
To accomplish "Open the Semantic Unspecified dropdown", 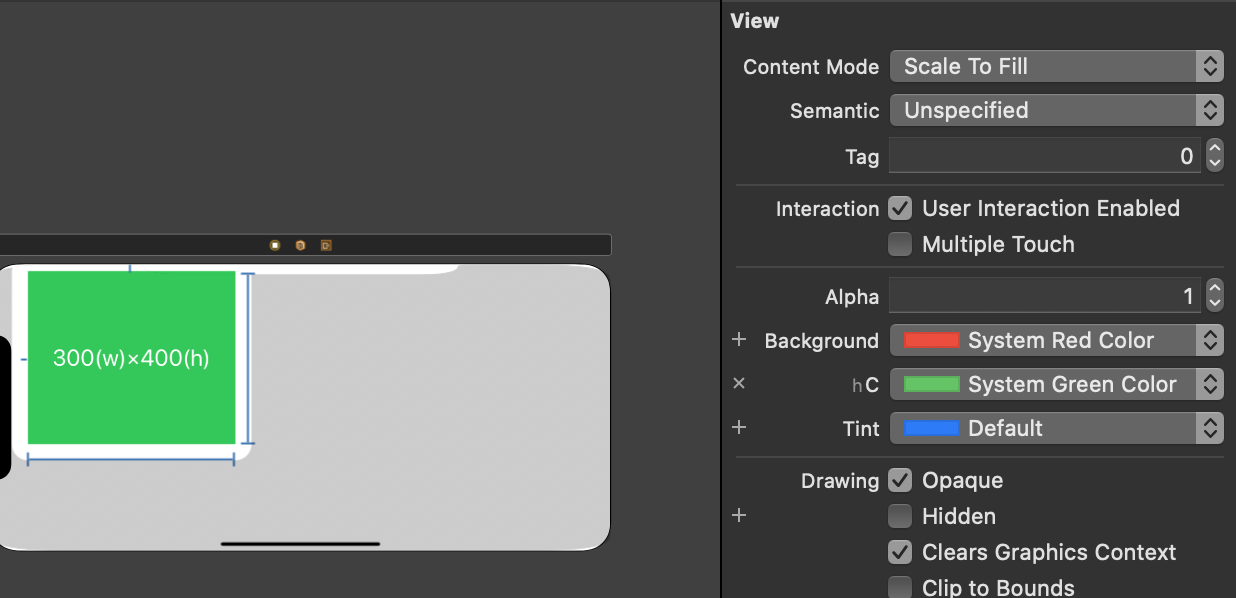I will point(1056,110).
